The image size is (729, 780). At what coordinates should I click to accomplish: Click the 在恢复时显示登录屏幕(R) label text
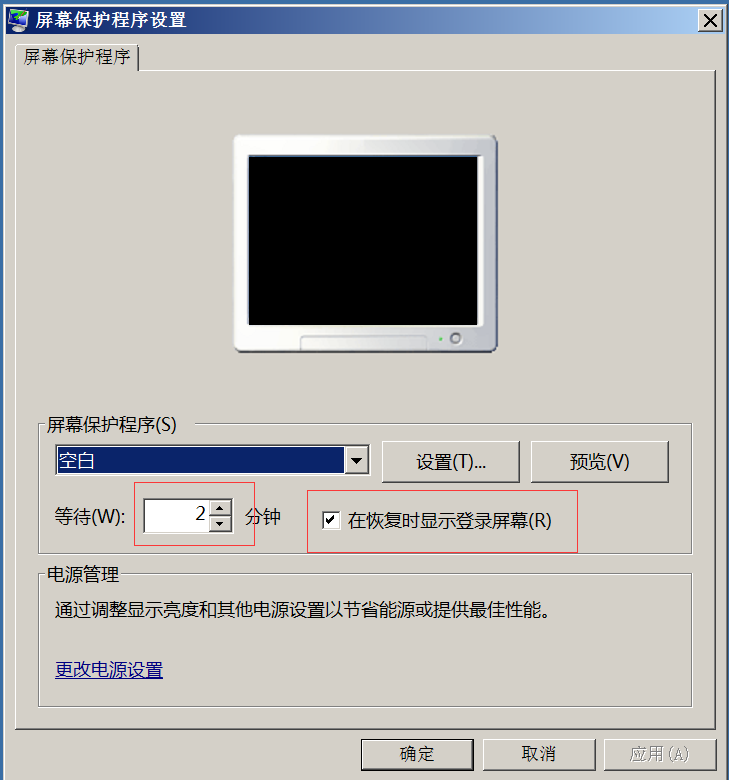(450, 521)
